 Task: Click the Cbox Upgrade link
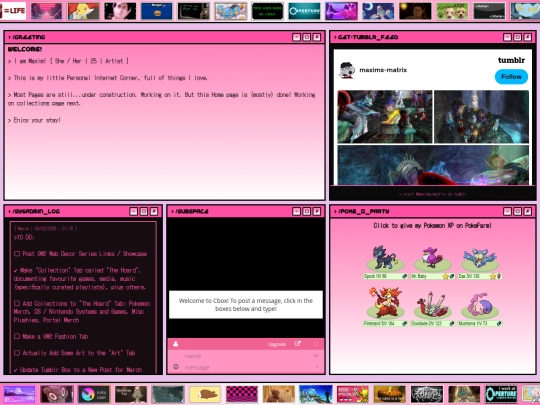coord(277,344)
